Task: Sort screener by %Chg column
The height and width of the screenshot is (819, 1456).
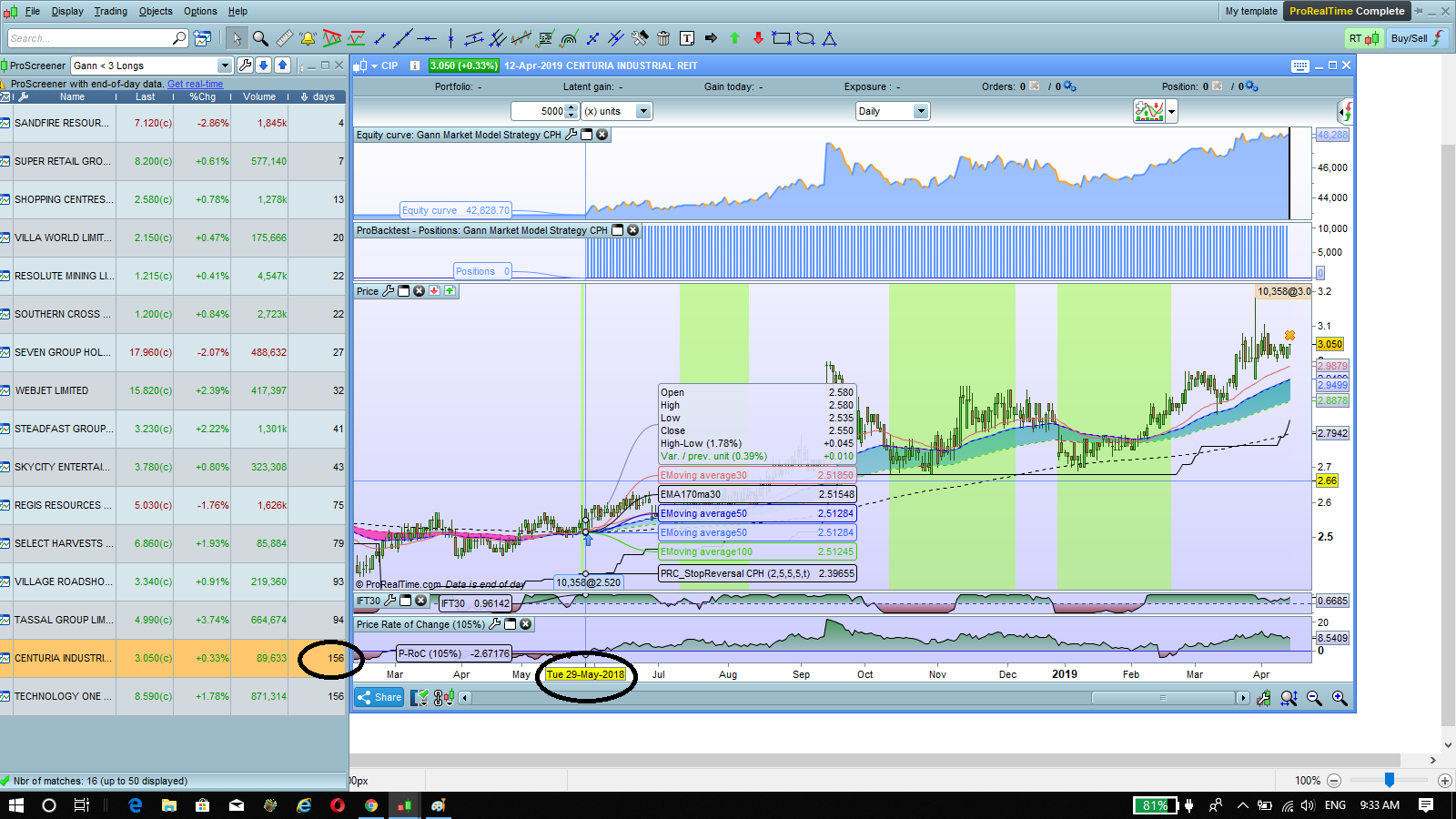Action: click(x=202, y=96)
